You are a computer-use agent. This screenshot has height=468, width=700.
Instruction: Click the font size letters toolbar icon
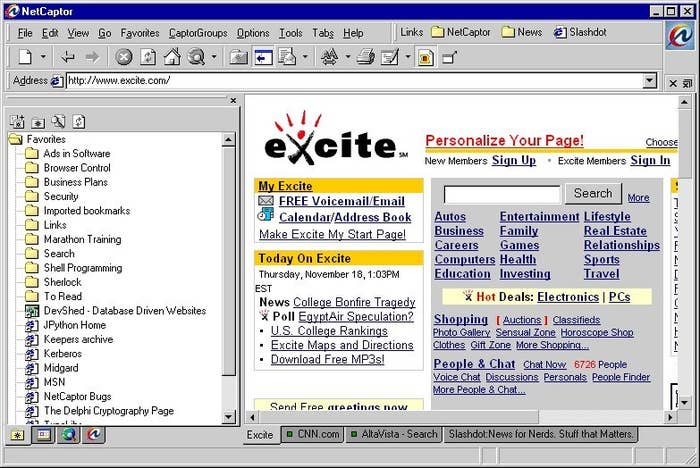329,57
